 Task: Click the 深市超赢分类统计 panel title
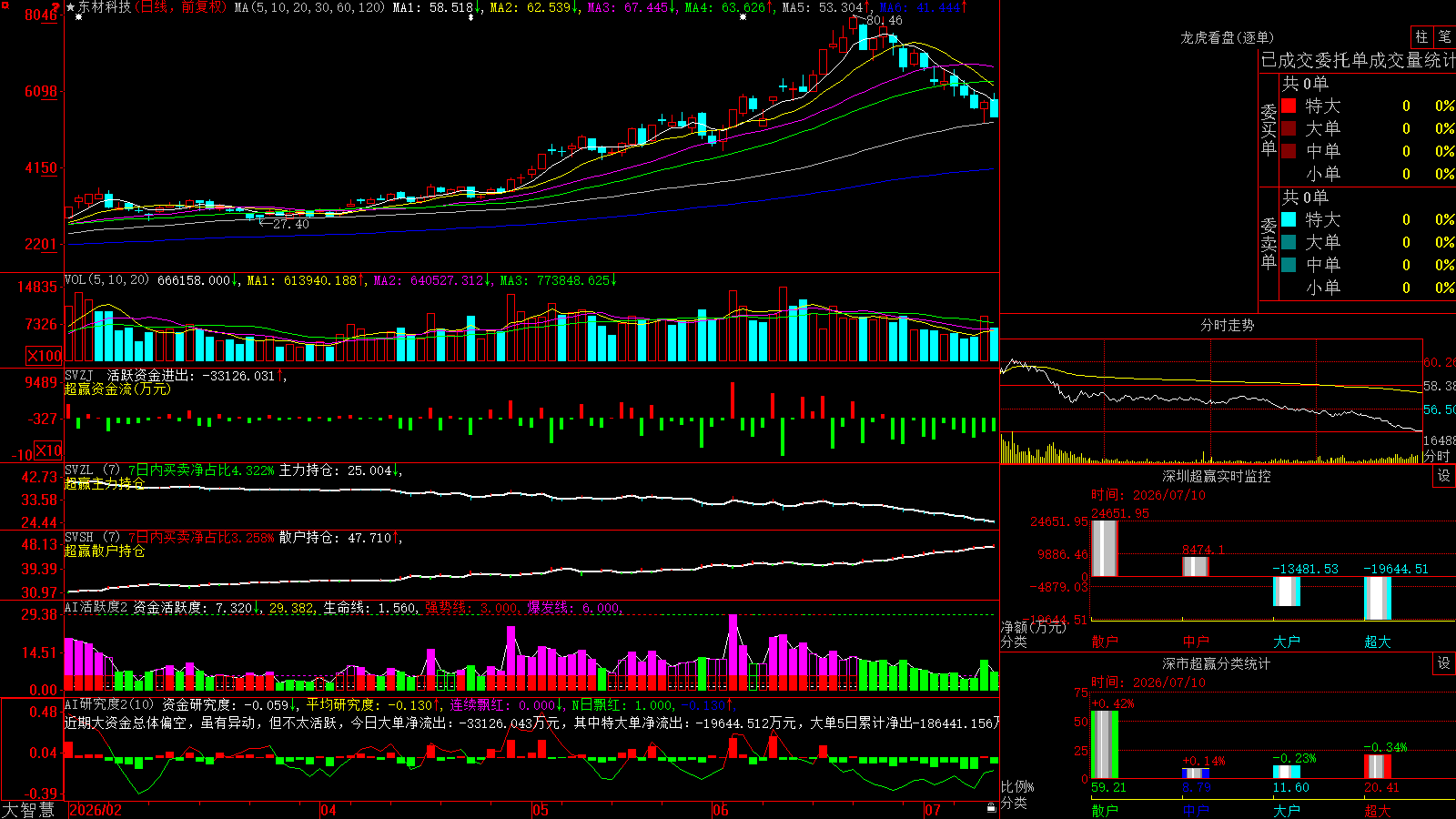[1216, 663]
